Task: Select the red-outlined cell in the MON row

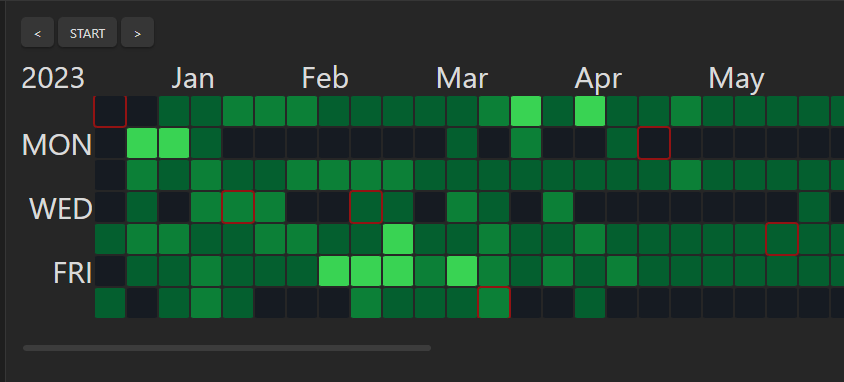Action: (x=654, y=143)
